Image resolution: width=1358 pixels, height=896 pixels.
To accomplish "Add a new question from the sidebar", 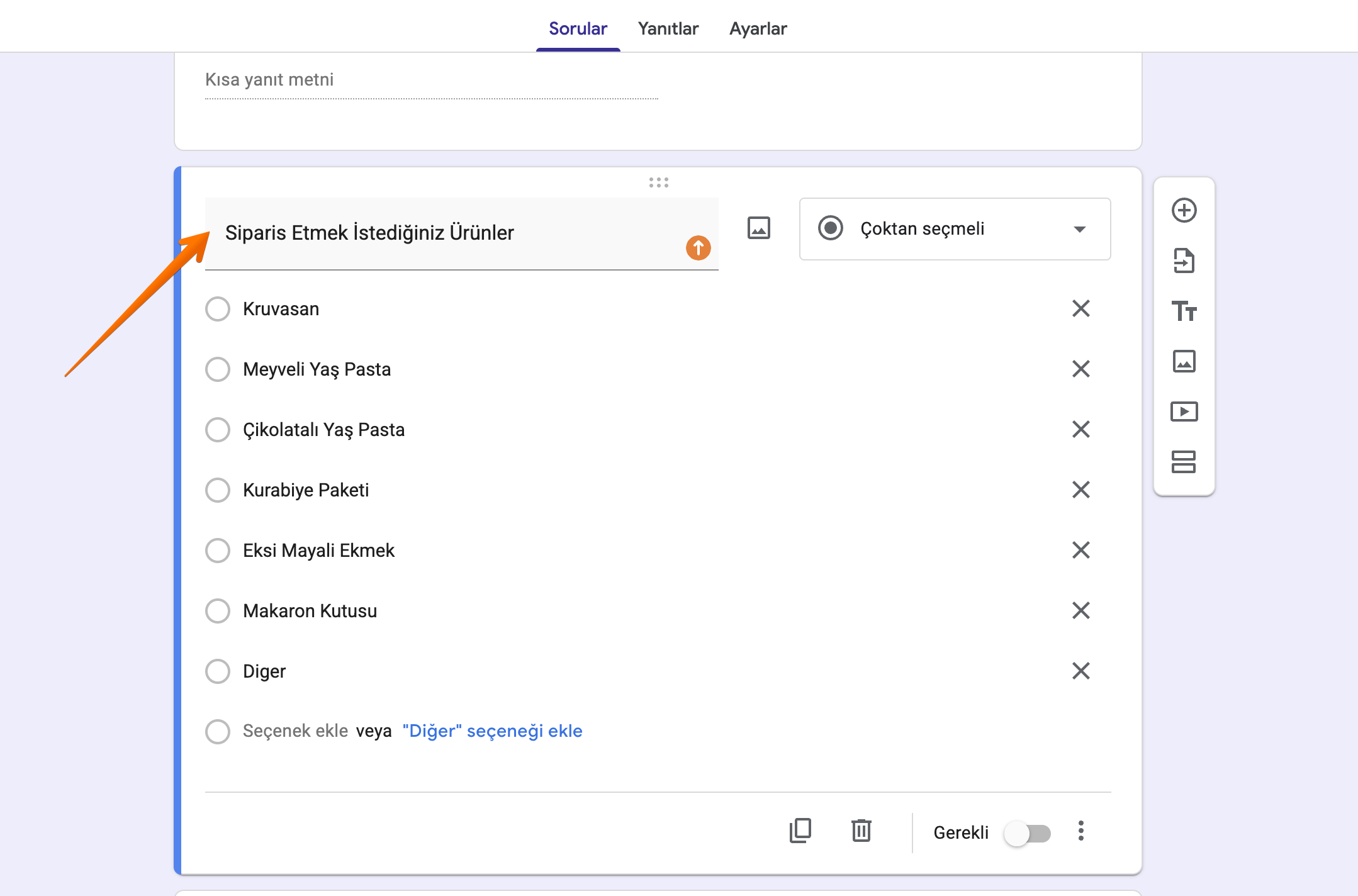I will (x=1184, y=210).
